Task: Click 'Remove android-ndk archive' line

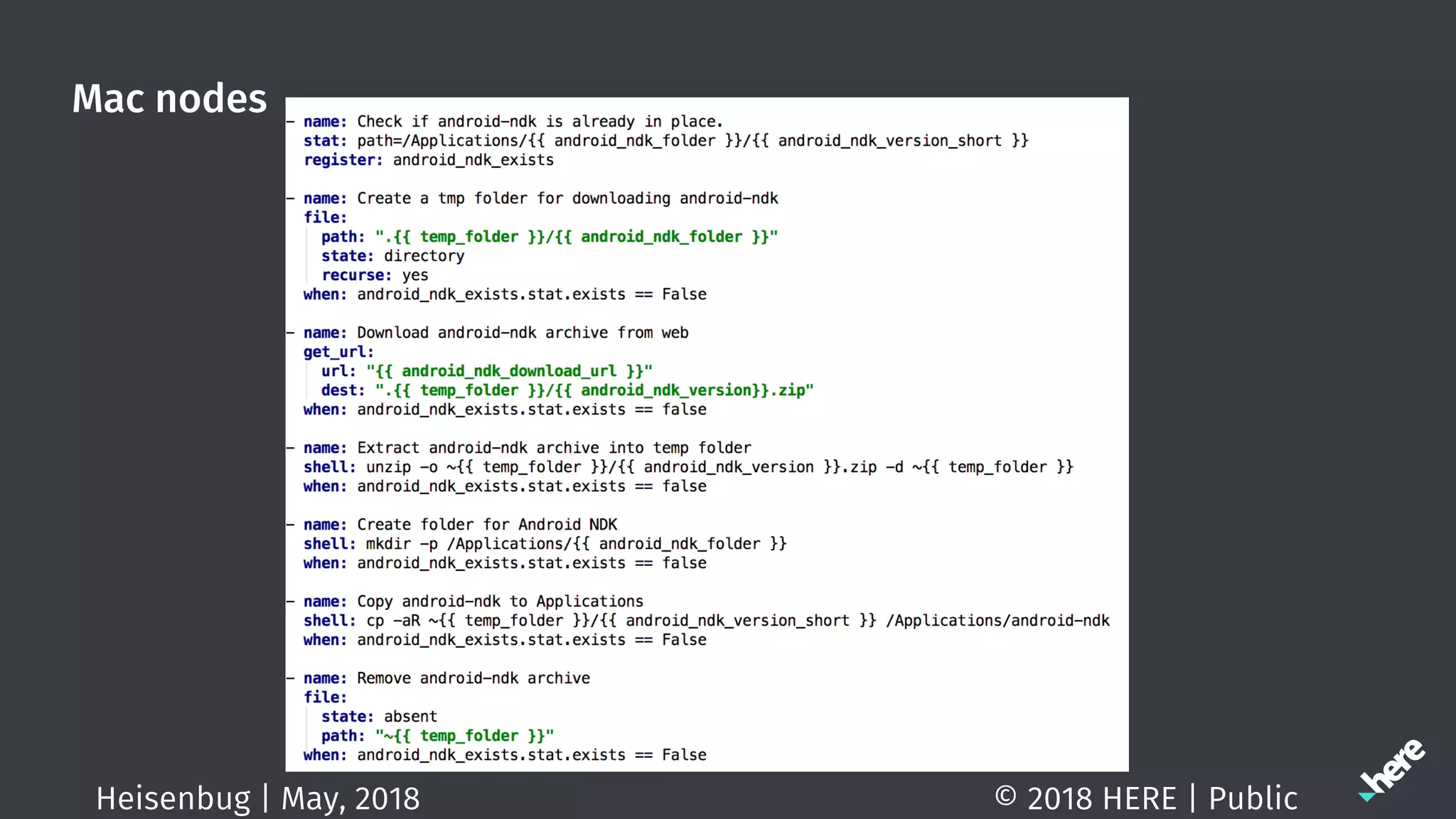Action: point(439,678)
